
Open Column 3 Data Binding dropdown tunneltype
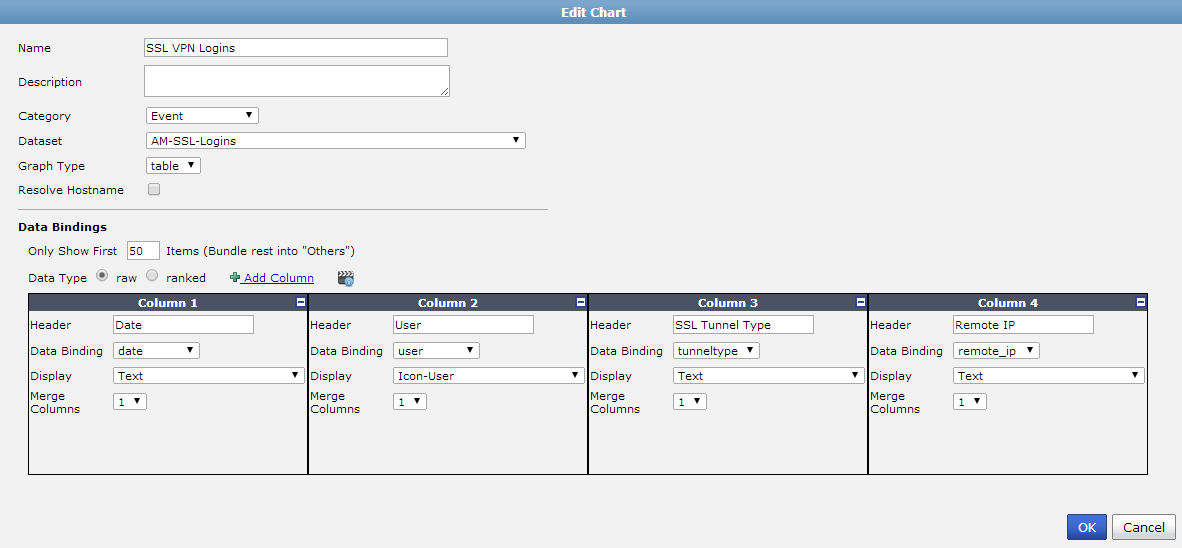click(x=716, y=351)
